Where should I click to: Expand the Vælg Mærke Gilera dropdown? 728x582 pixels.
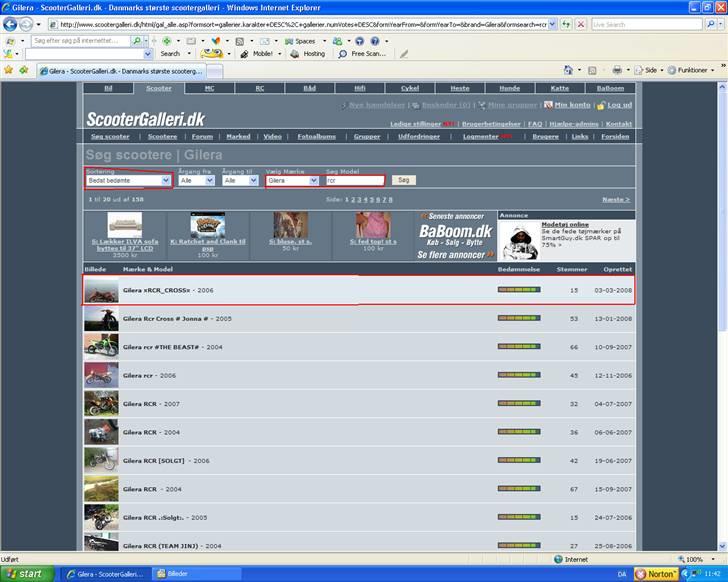click(292, 180)
